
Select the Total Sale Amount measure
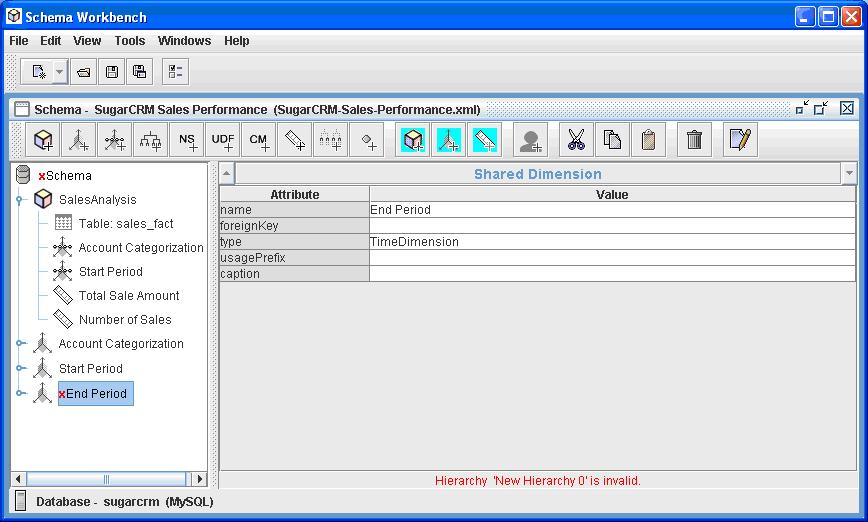129,296
